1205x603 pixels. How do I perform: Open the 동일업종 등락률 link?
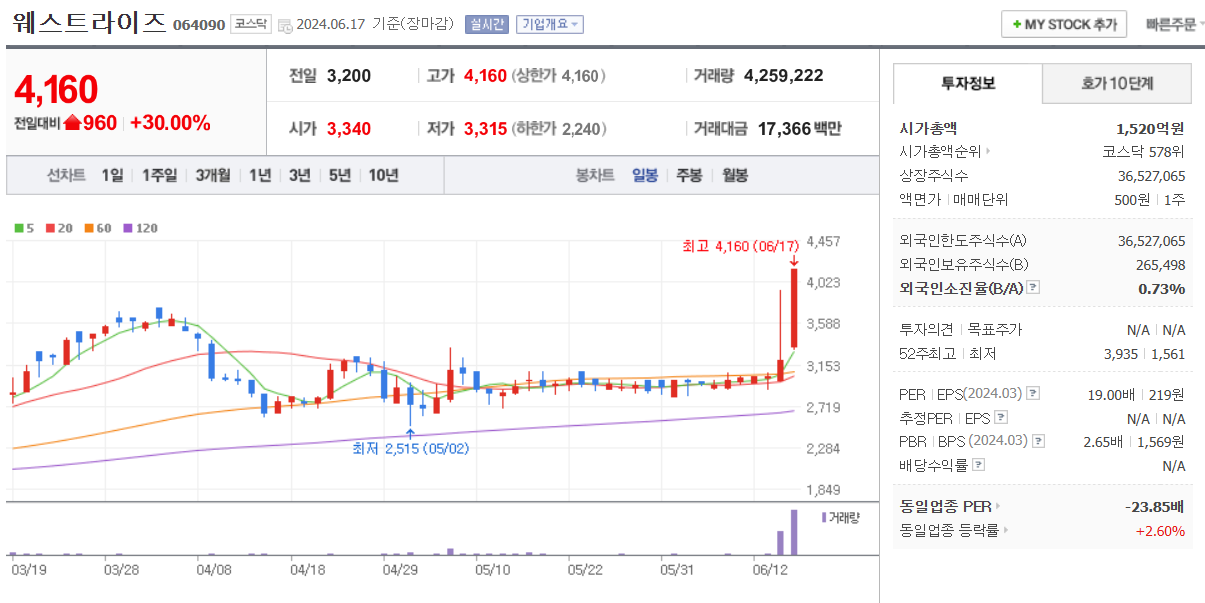954,531
